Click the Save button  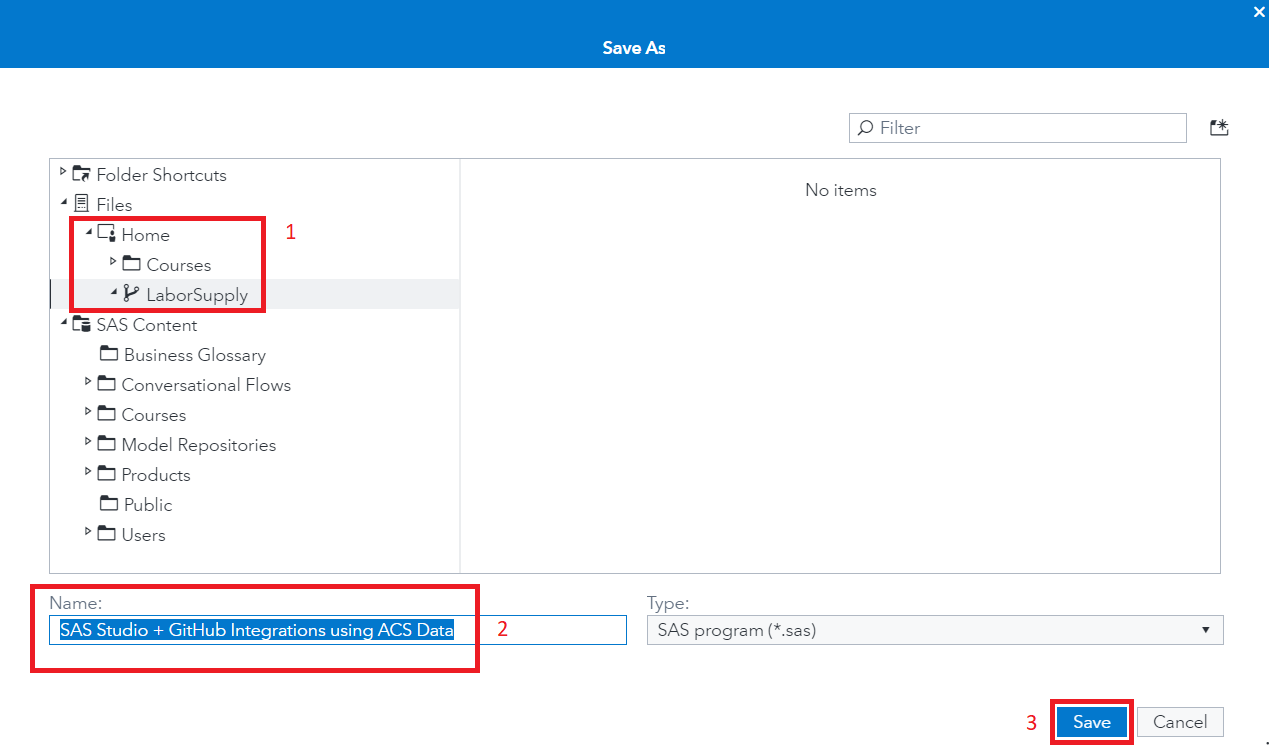click(x=1091, y=721)
